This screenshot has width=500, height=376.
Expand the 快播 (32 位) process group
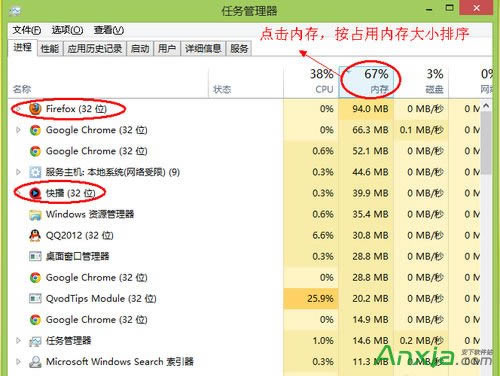pyautogui.click(x=18, y=193)
